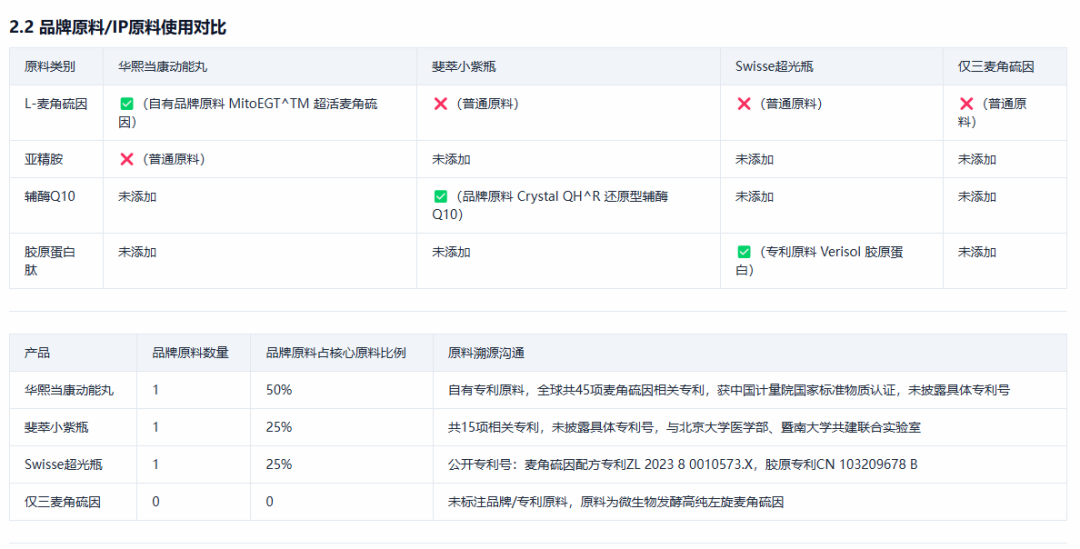Click 未添加 in 亚精胺 row under 斐萃小紫瓶

pos(451,159)
